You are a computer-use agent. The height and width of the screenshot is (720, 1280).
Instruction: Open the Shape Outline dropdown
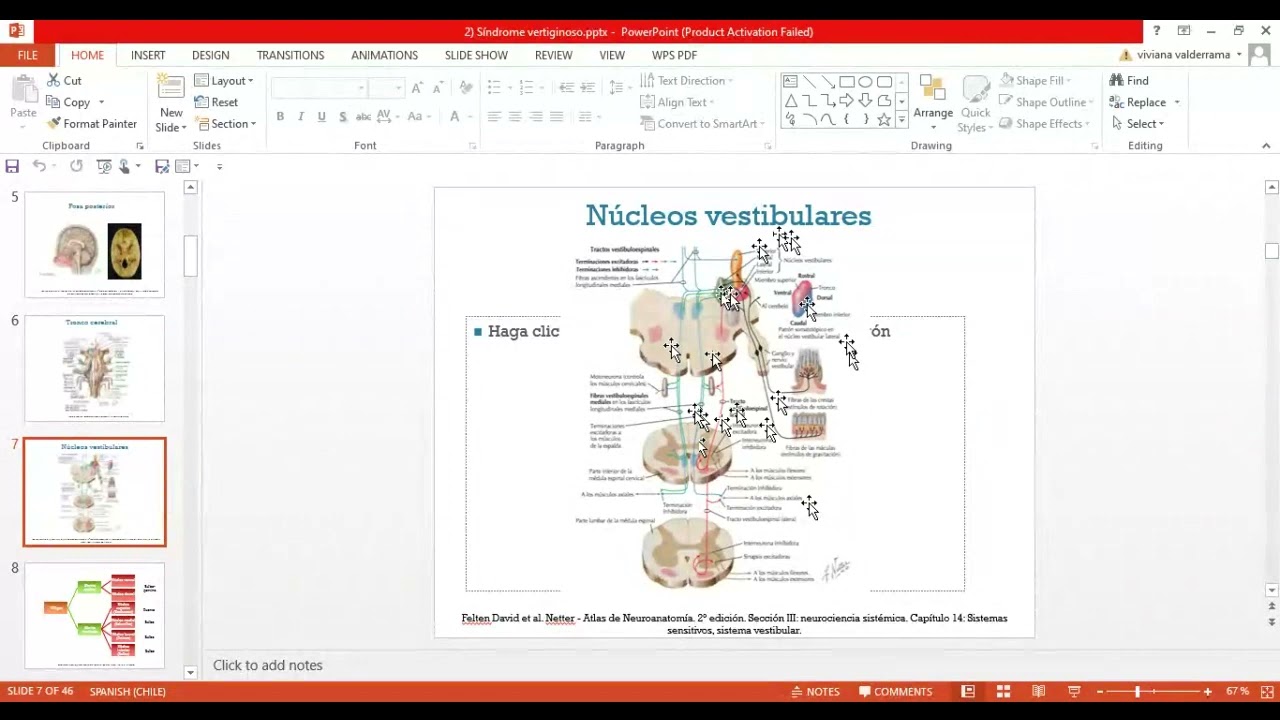tap(1044, 102)
